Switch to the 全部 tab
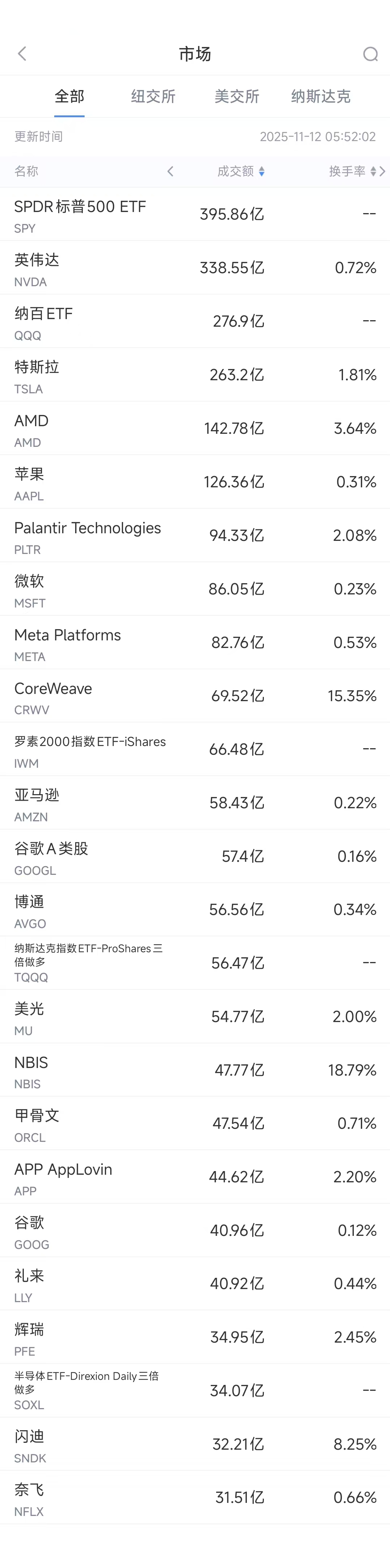The width and height of the screenshot is (390, 1568). click(x=69, y=96)
